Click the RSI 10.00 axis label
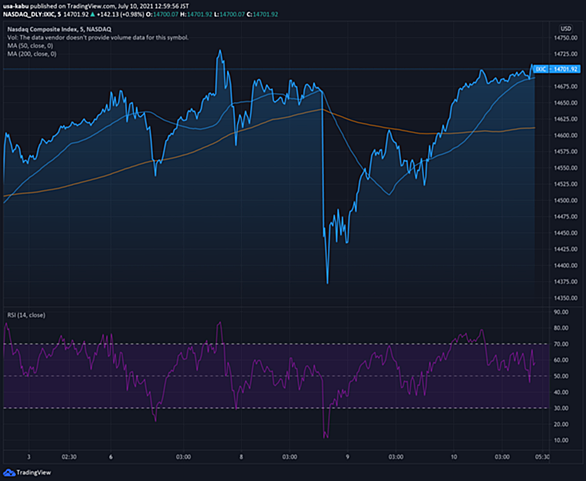The width and height of the screenshot is (586, 481). pos(561,440)
